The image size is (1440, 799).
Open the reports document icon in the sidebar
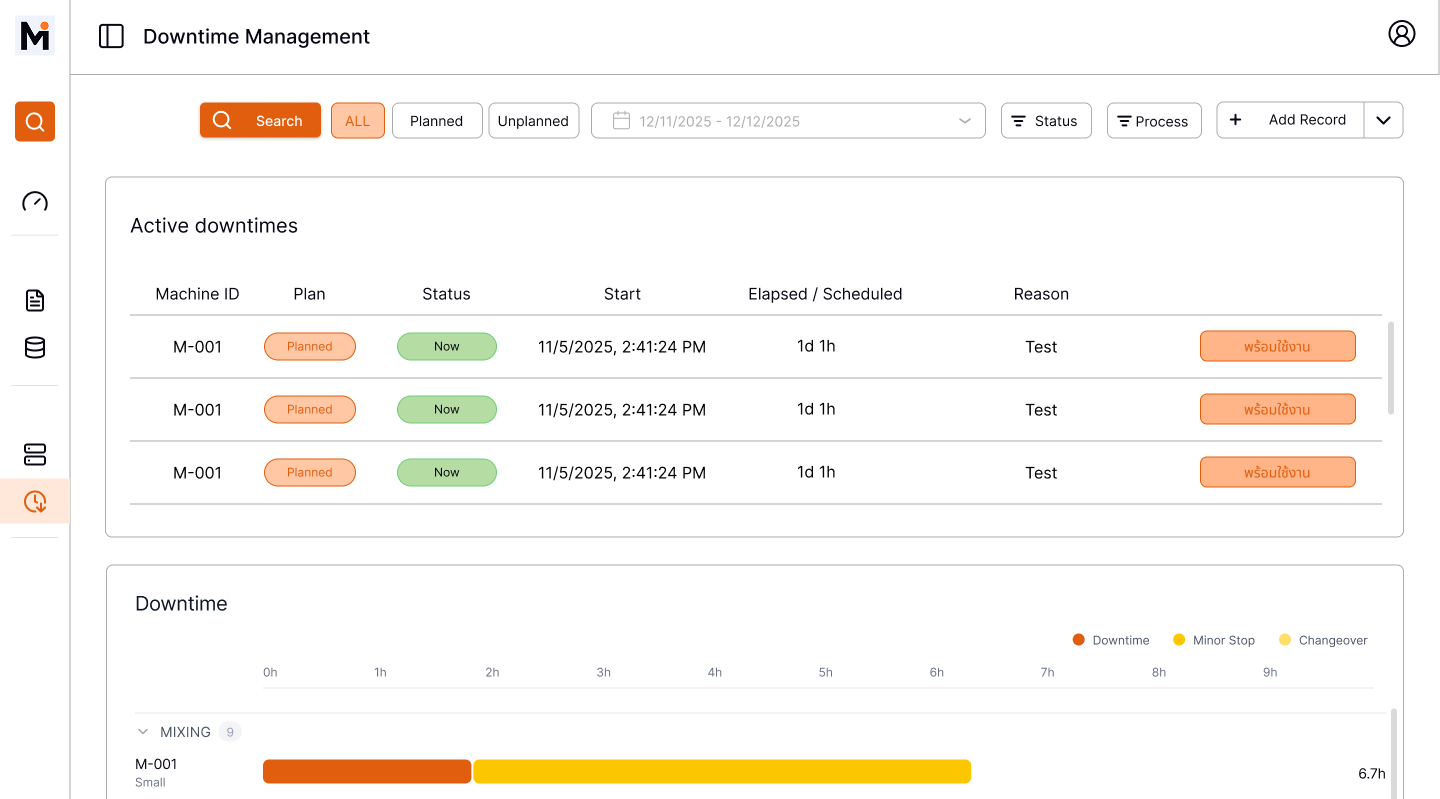[34, 300]
